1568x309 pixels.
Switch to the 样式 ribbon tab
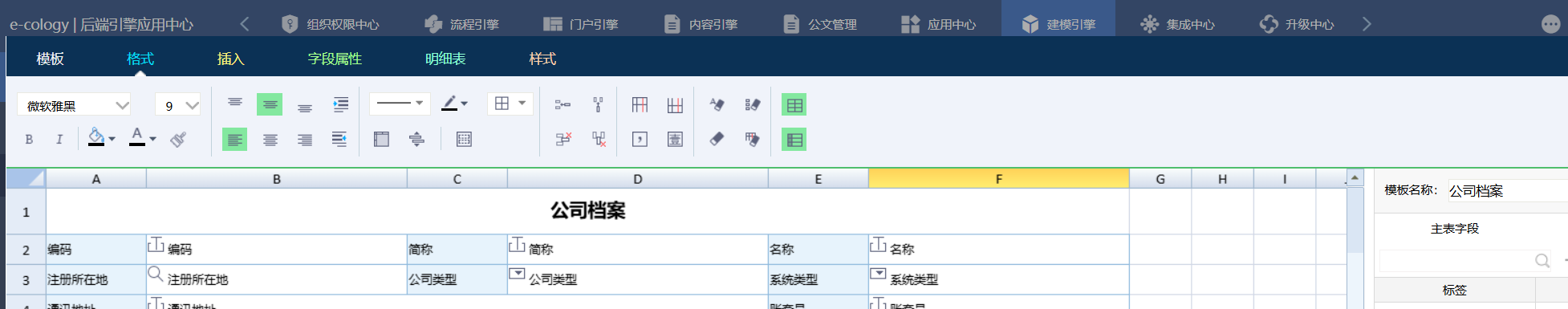point(542,59)
